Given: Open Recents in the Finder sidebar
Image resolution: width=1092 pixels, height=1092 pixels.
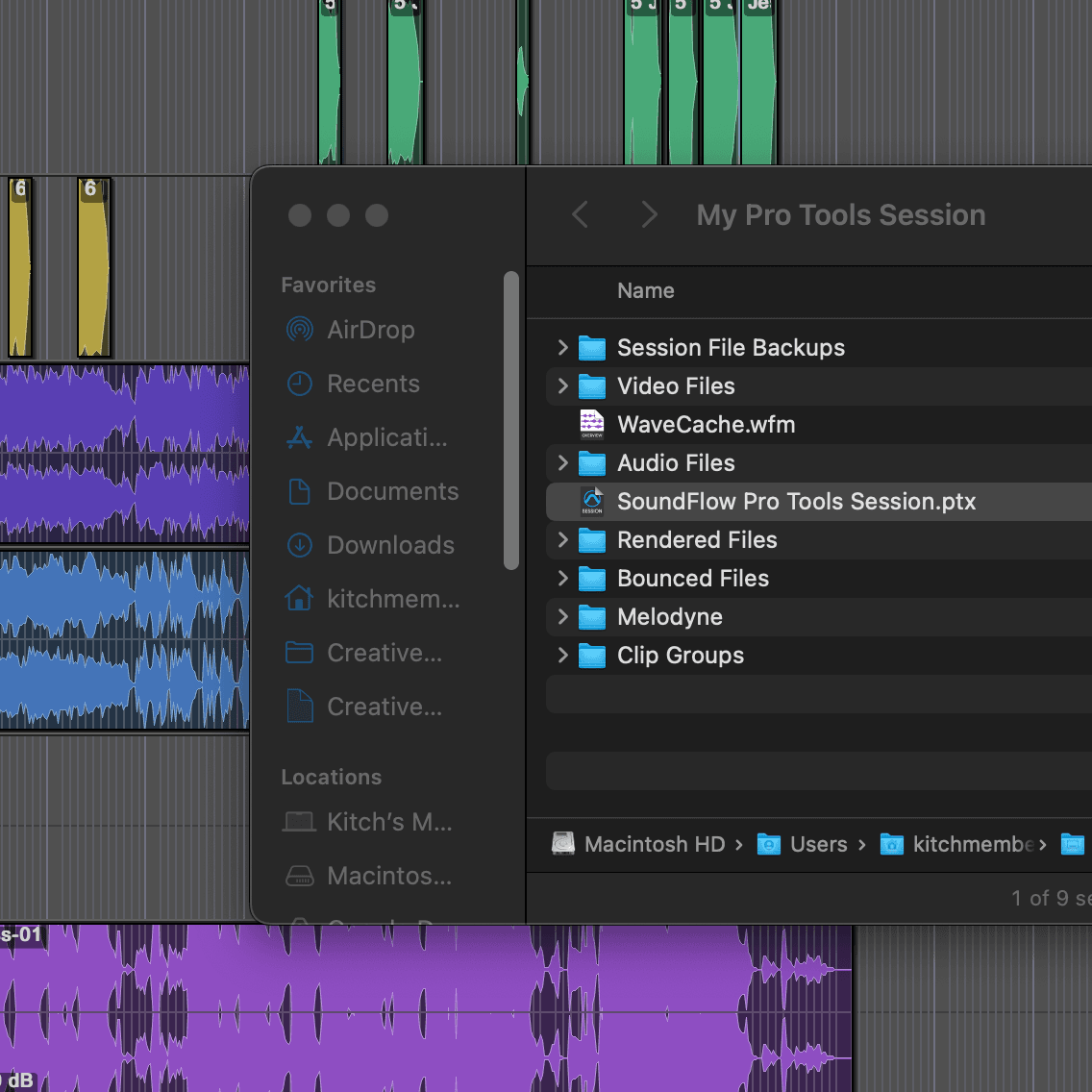Looking at the screenshot, I should (353, 384).
